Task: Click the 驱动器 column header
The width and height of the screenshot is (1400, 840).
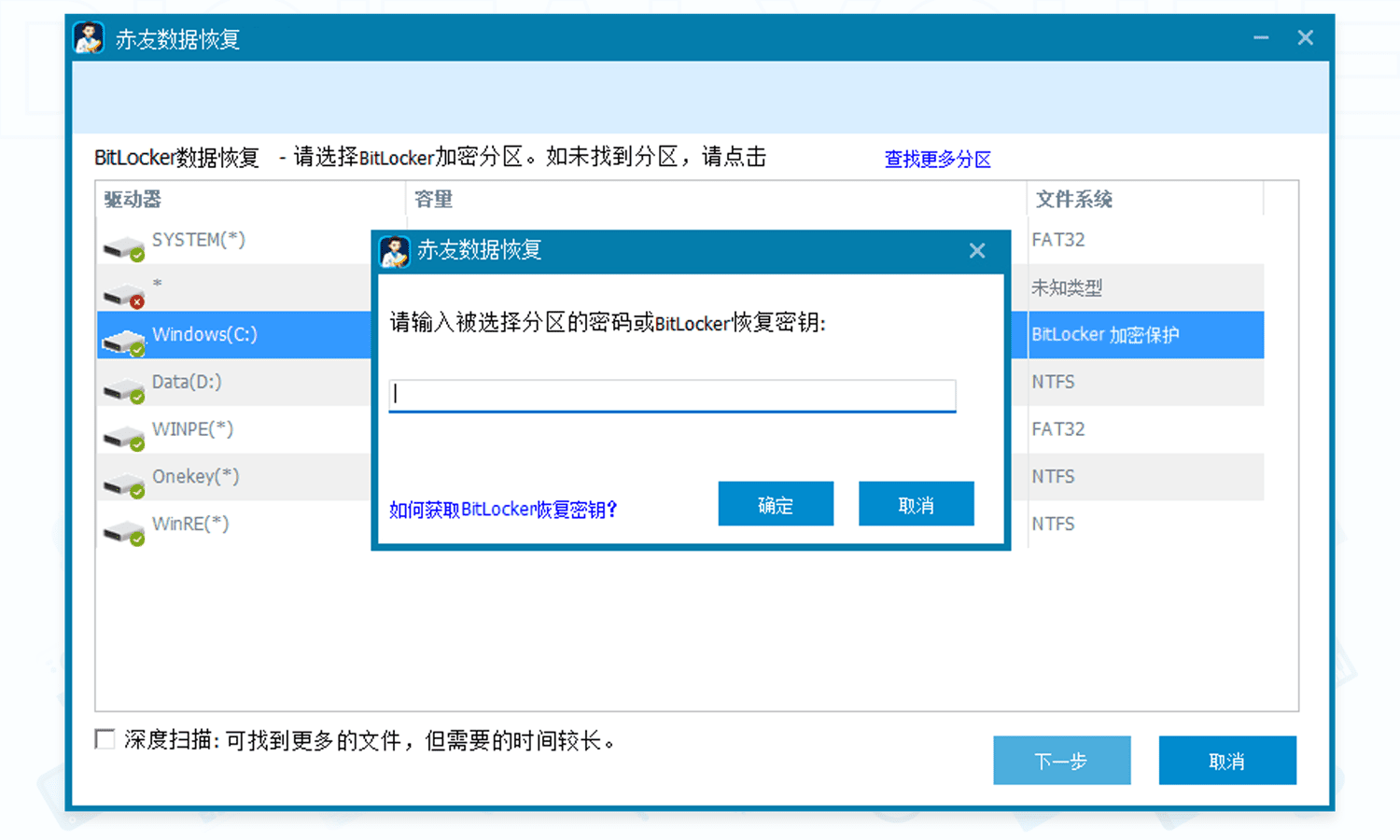Action: tap(133, 199)
